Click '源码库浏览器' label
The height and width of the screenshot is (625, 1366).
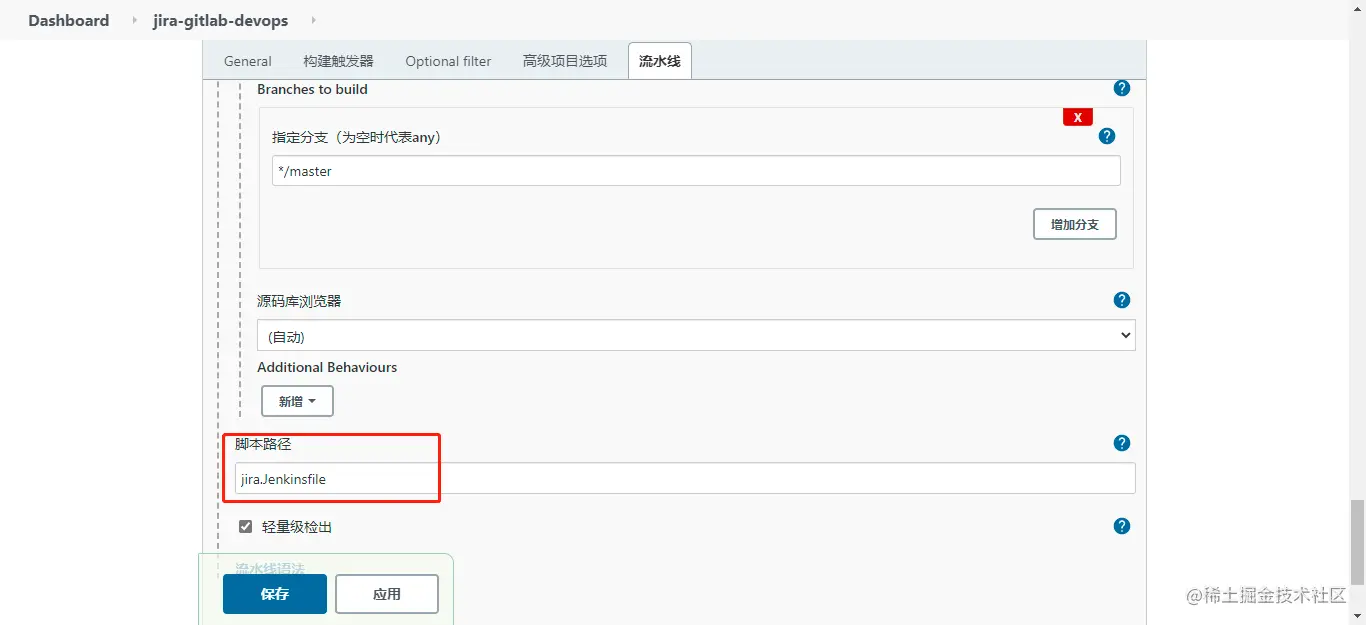pos(299,301)
